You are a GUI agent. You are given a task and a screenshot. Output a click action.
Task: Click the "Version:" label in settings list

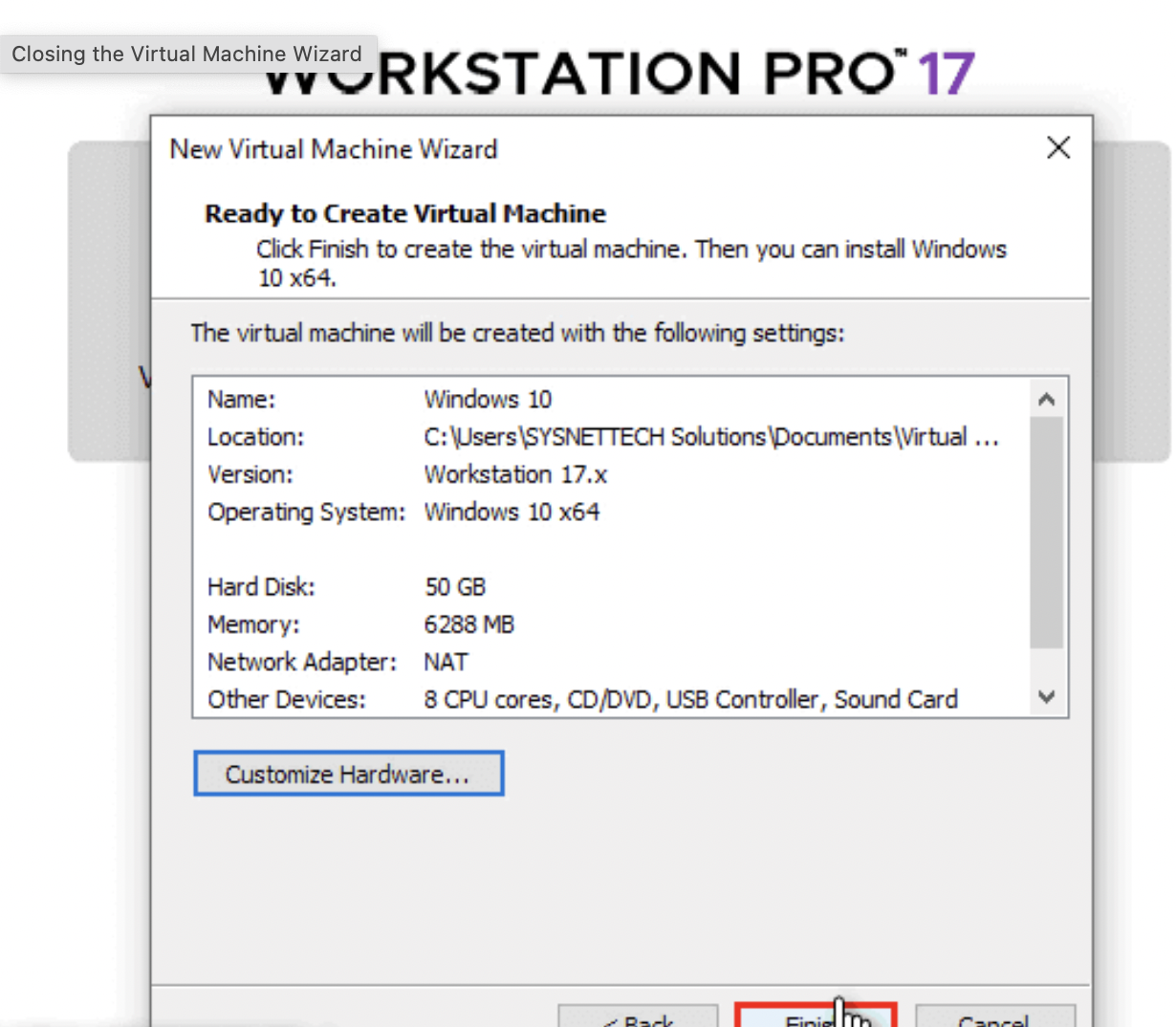click(250, 474)
